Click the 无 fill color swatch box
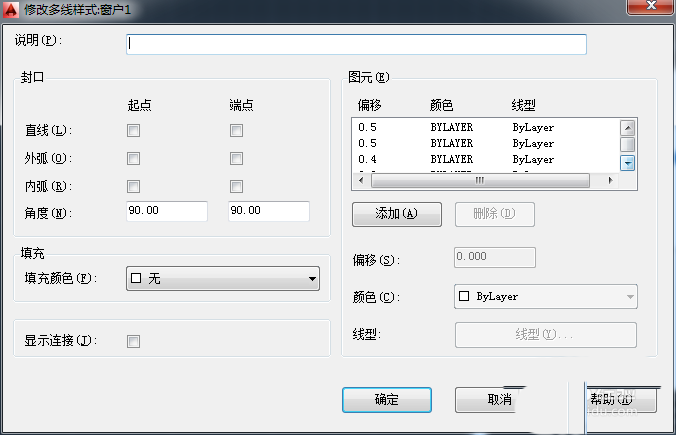Screen dimensions: 676x435 click(x=136, y=279)
